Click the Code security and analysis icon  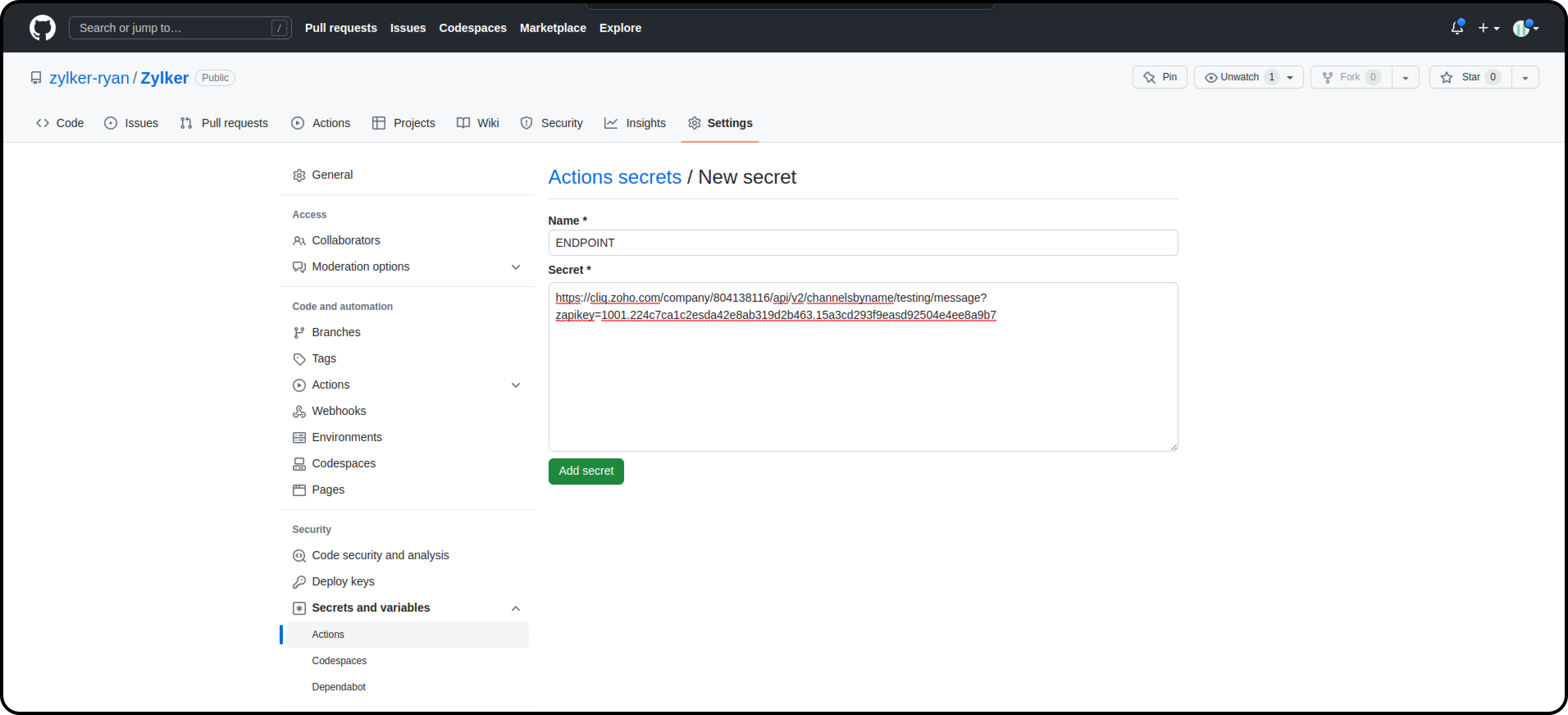(x=299, y=556)
